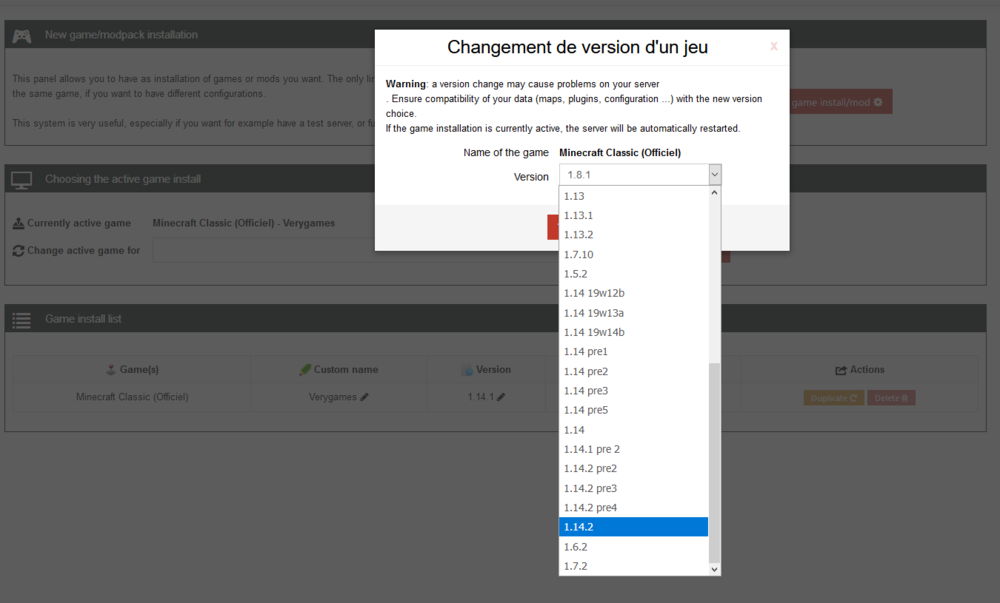Click the game install/mod button

(x=838, y=102)
